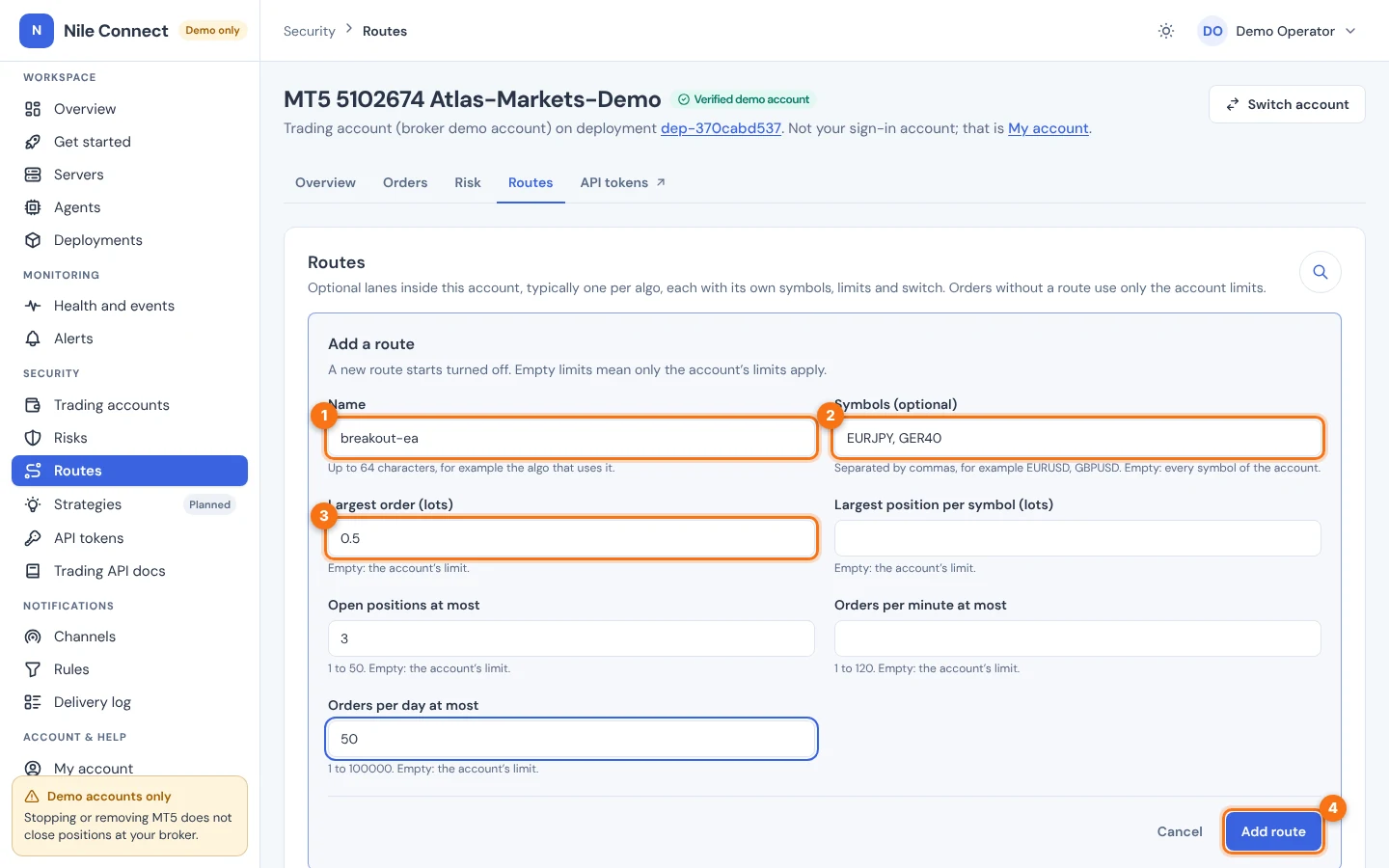This screenshot has height=868, width=1389.
Task: Open the dep-370cabd537 deployment link
Action: coord(721,128)
